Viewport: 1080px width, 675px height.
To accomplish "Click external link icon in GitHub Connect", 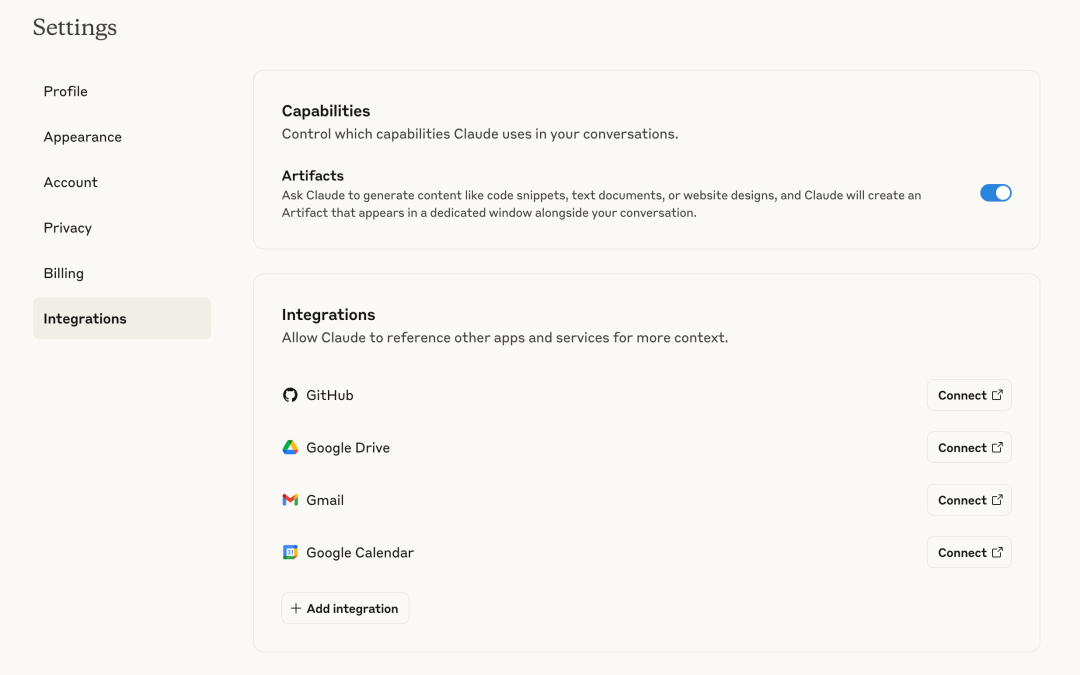I will click(x=997, y=395).
